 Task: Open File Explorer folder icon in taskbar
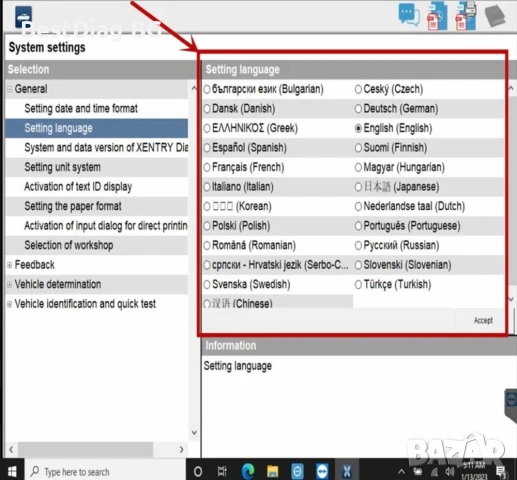pos(272,471)
